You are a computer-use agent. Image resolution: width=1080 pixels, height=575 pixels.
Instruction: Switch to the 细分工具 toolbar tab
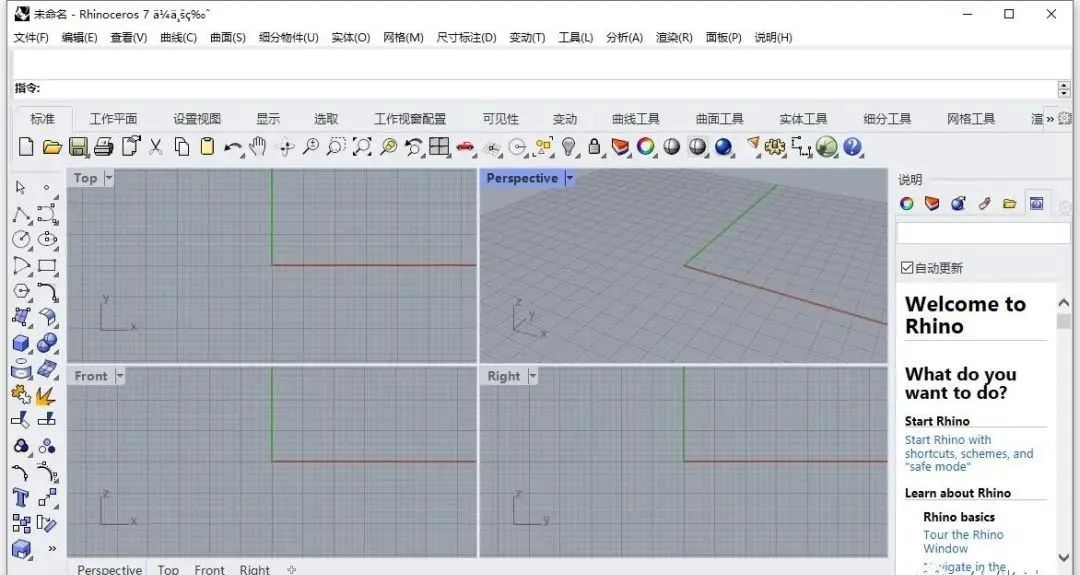(887, 118)
